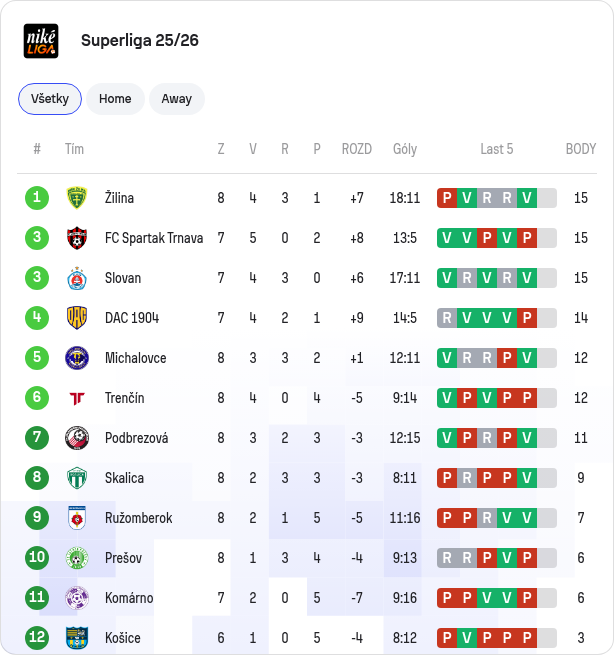Click the Skalica team name
The image size is (614, 655).
tap(124, 478)
